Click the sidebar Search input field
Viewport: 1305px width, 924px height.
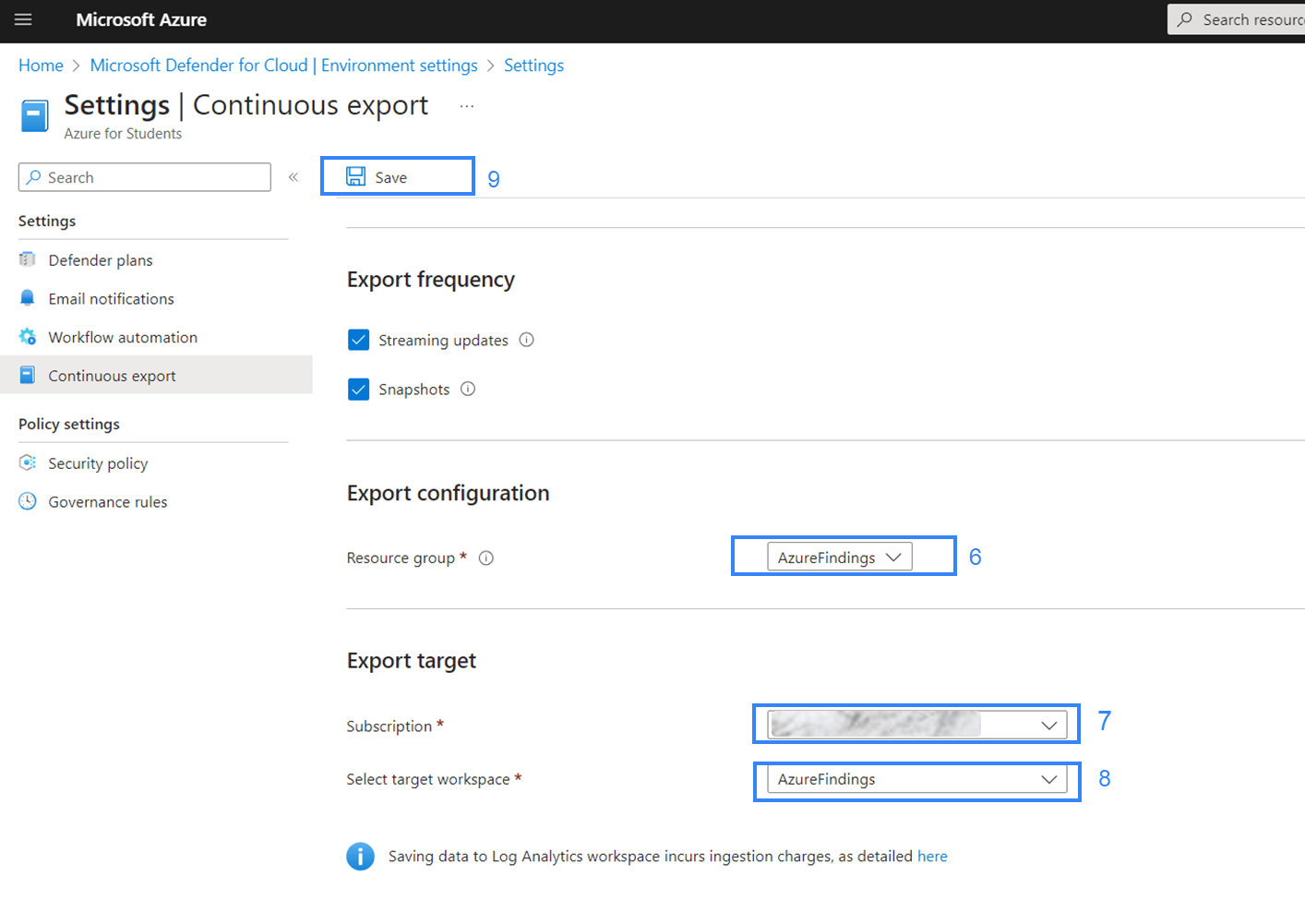pos(145,177)
